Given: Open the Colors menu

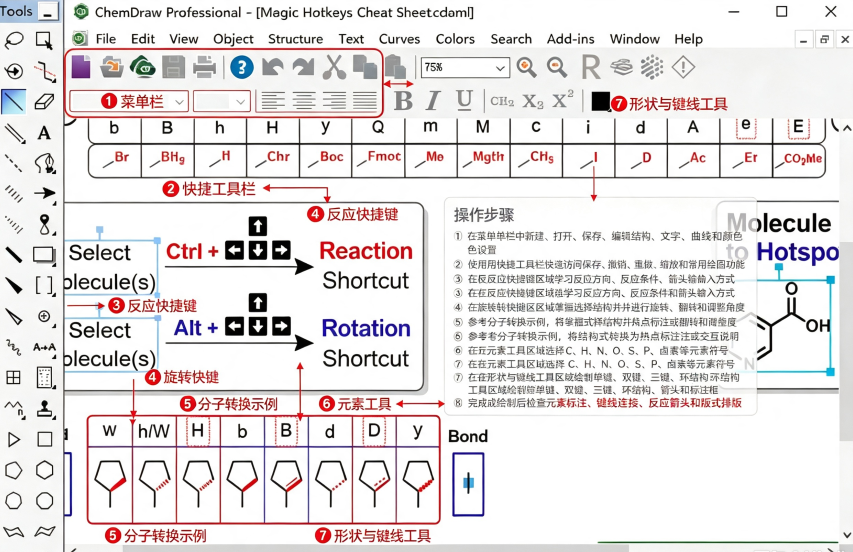Looking at the screenshot, I should click(x=455, y=39).
